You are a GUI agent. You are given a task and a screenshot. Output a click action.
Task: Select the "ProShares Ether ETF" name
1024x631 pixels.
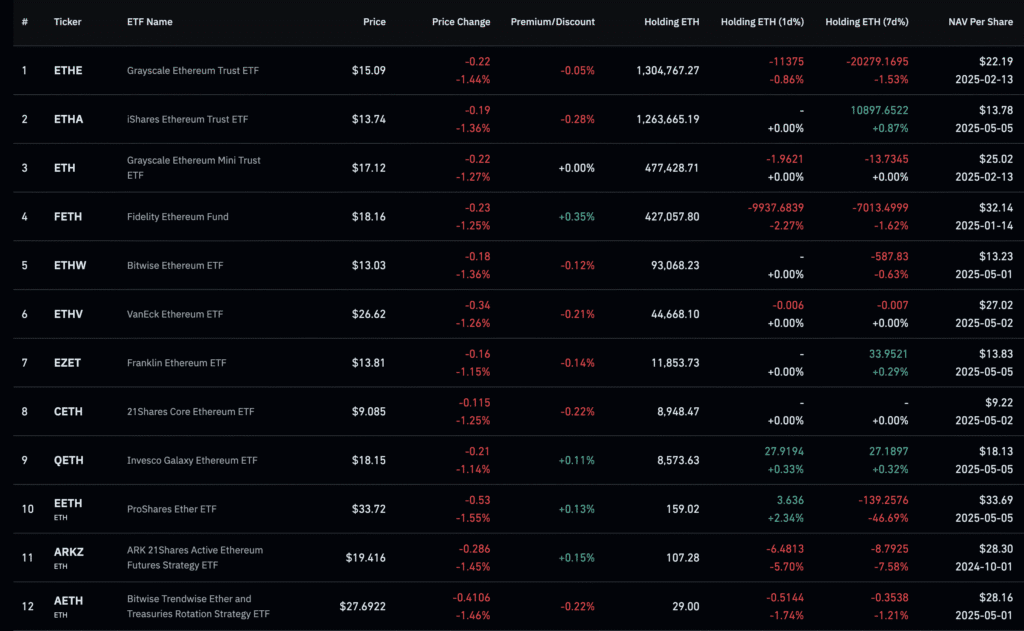pos(171,509)
